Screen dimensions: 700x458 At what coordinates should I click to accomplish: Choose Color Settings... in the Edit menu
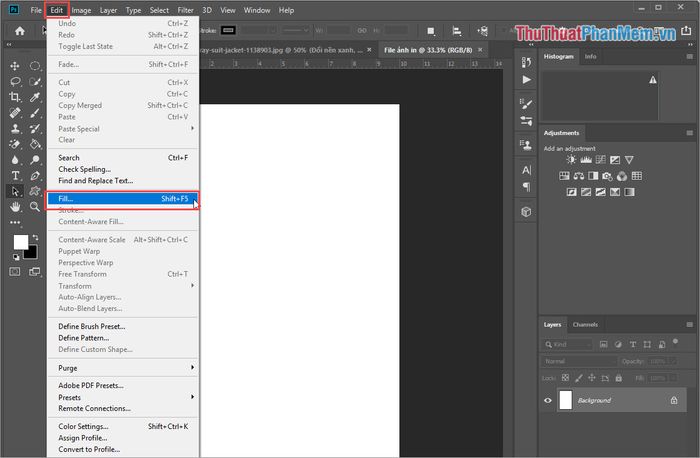click(123, 426)
